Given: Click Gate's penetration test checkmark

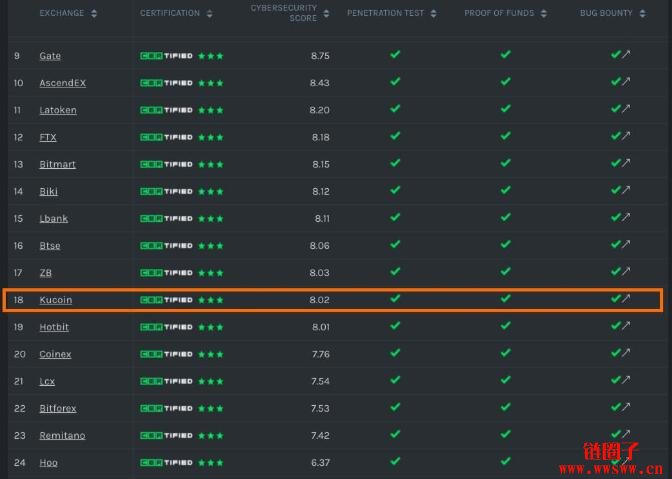Looking at the screenshot, I should coord(395,54).
